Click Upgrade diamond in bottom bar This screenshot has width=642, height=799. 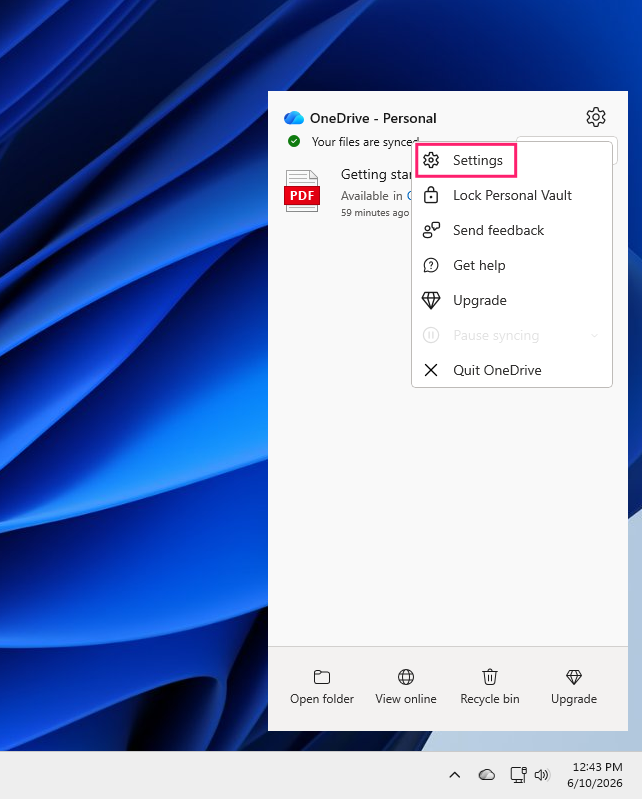(574, 687)
